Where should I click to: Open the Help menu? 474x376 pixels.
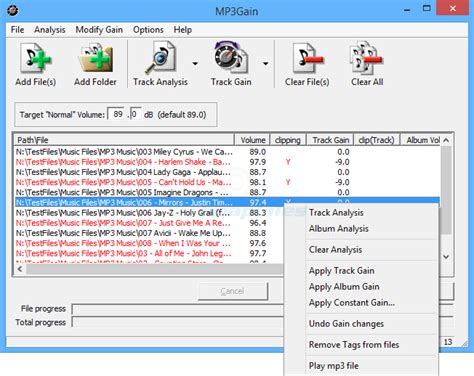click(x=183, y=30)
